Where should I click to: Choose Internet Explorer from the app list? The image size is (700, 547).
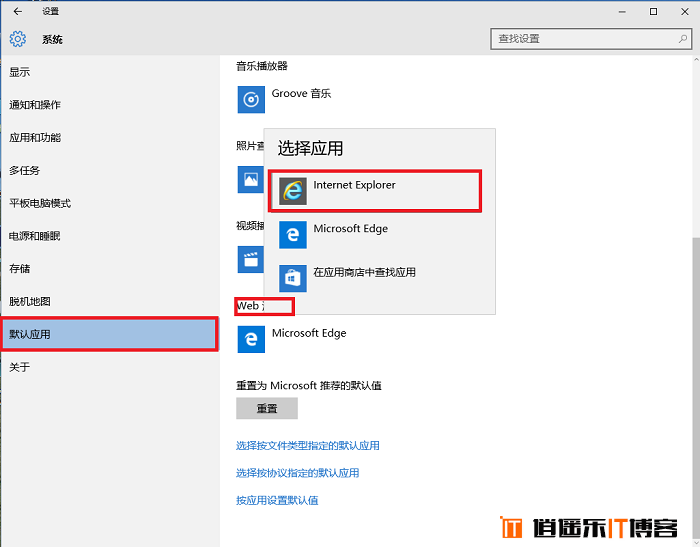click(375, 191)
